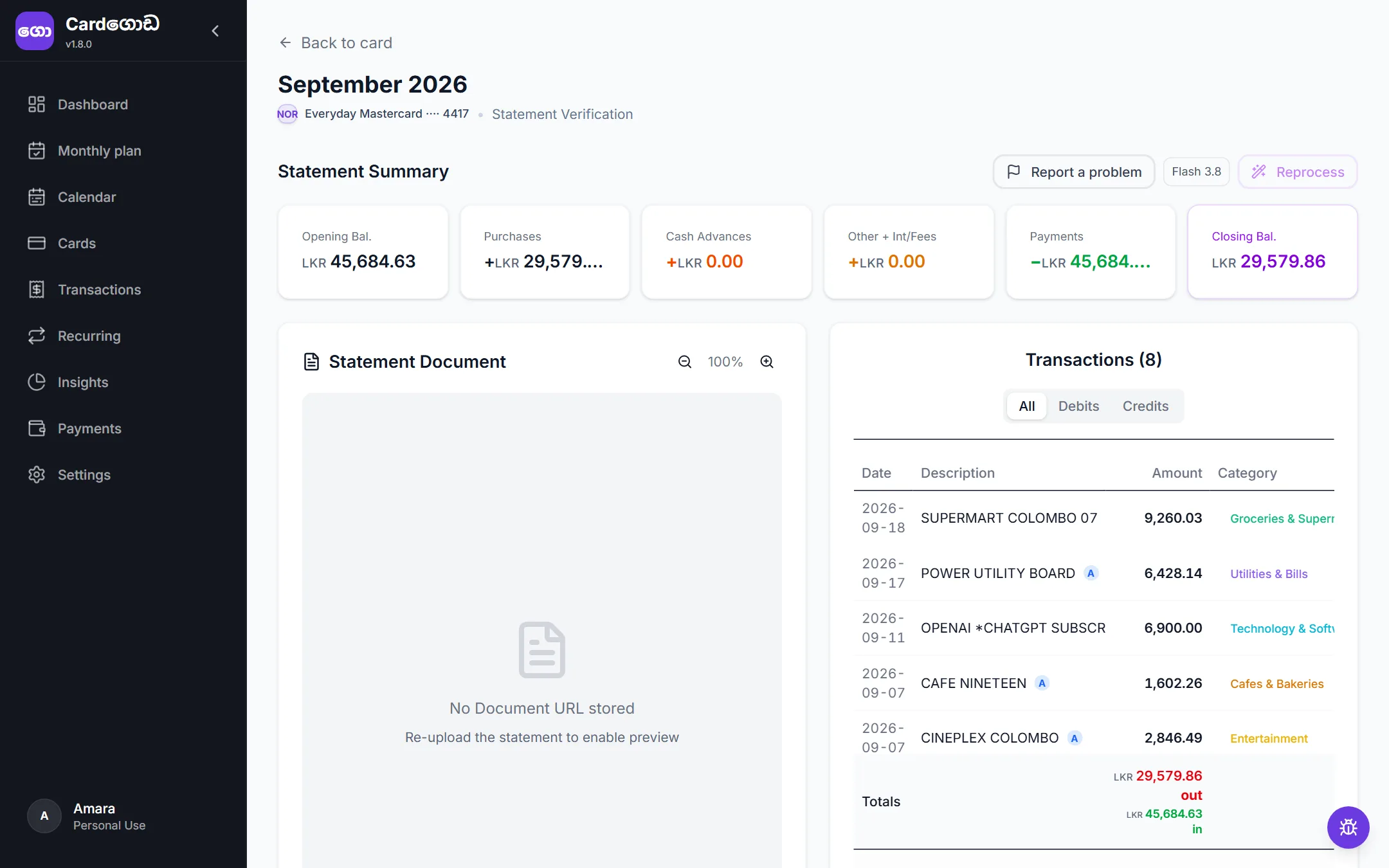The image size is (1389, 868).
Task: Open the Flash 3.8 model selector
Action: point(1196,172)
